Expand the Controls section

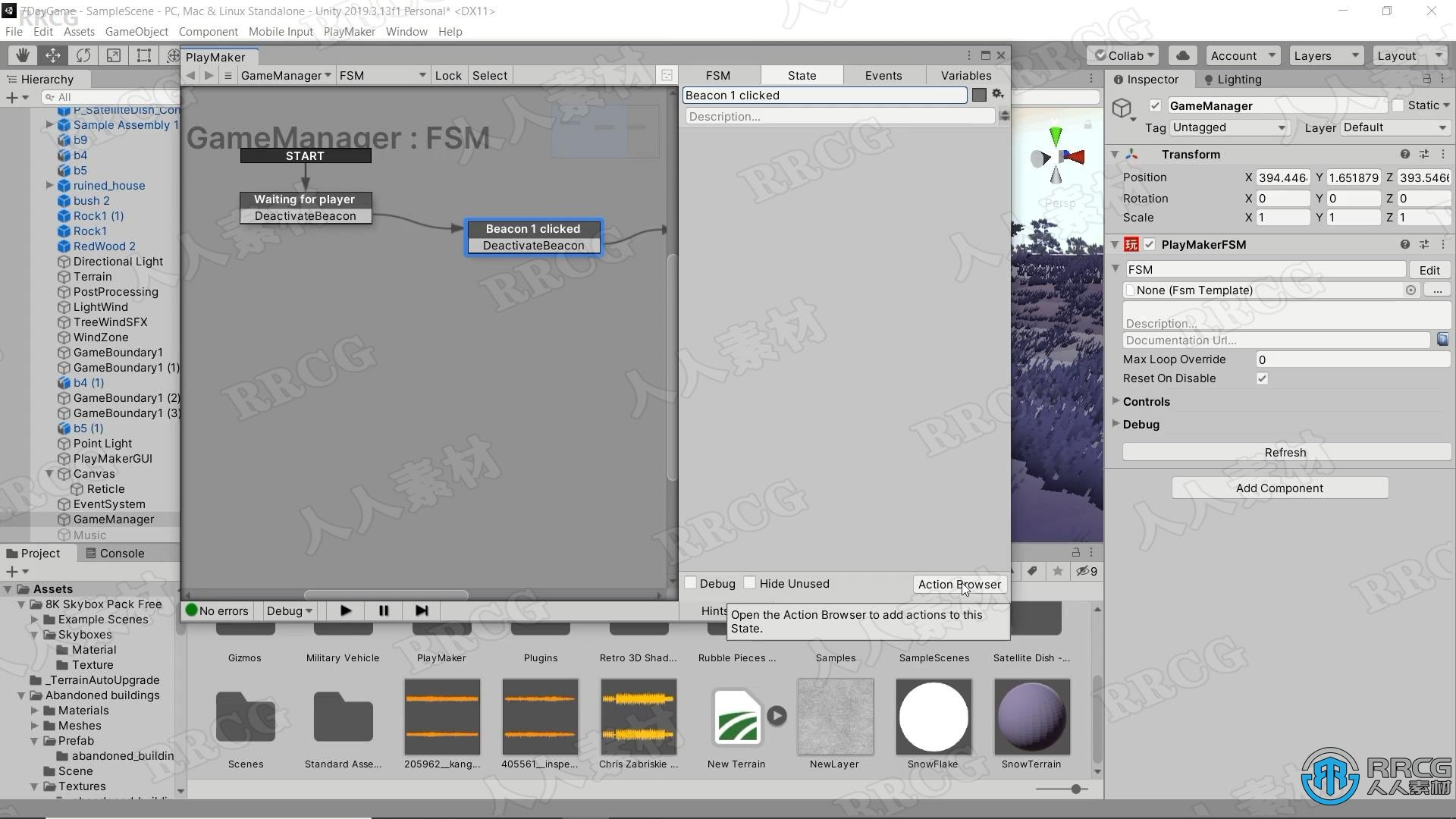[x=1116, y=401]
